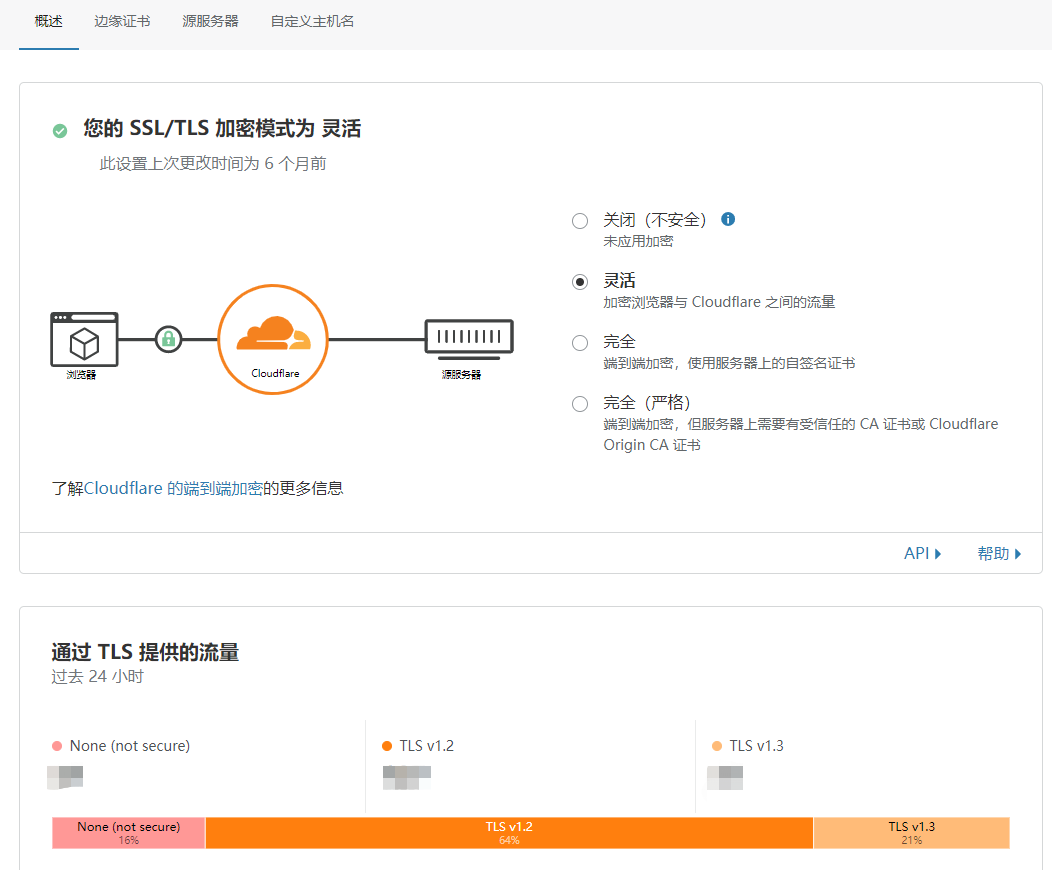
Task: Click the red legend dot for None (not secure)
Action: (x=57, y=745)
